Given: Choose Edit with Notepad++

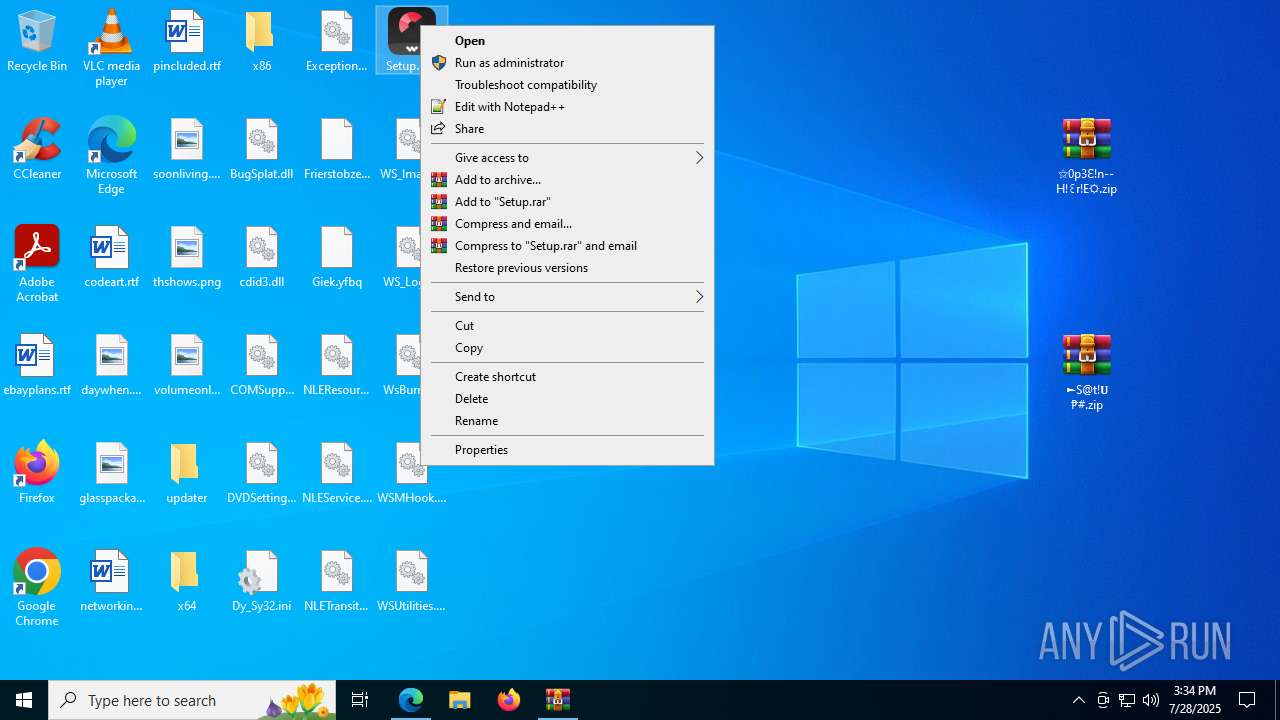Looking at the screenshot, I should pyautogui.click(x=567, y=107).
